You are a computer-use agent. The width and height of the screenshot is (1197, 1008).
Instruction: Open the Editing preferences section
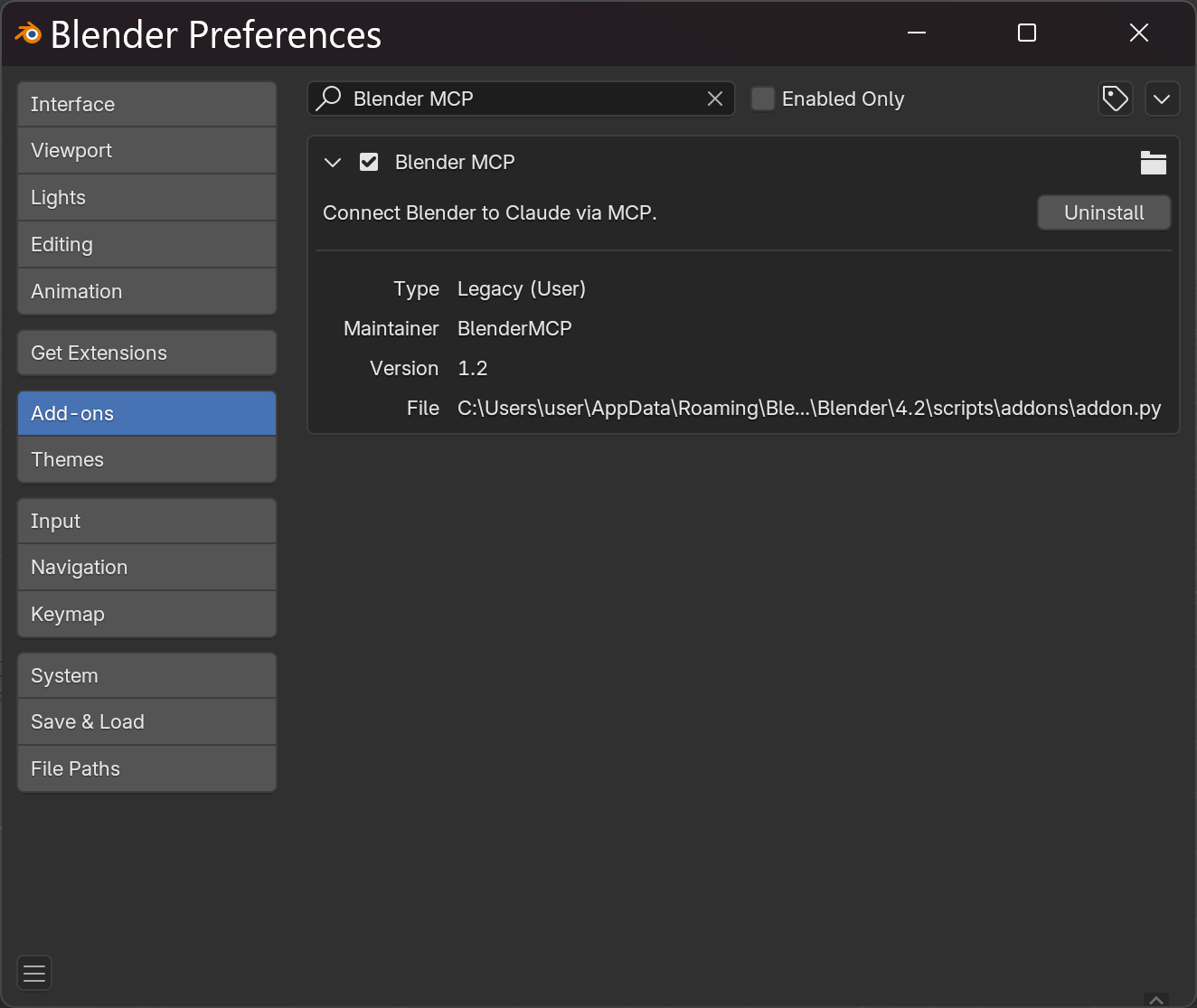pyautogui.click(x=146, y=244)
